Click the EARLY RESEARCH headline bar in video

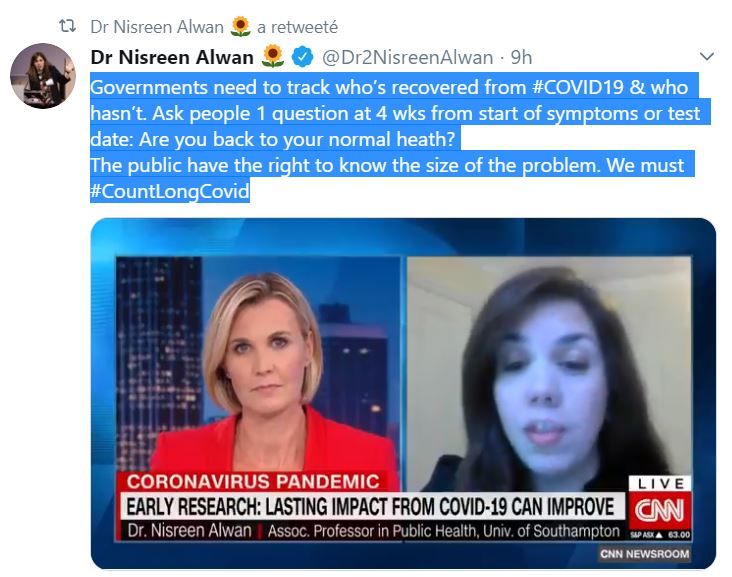[x=371, y=507]
